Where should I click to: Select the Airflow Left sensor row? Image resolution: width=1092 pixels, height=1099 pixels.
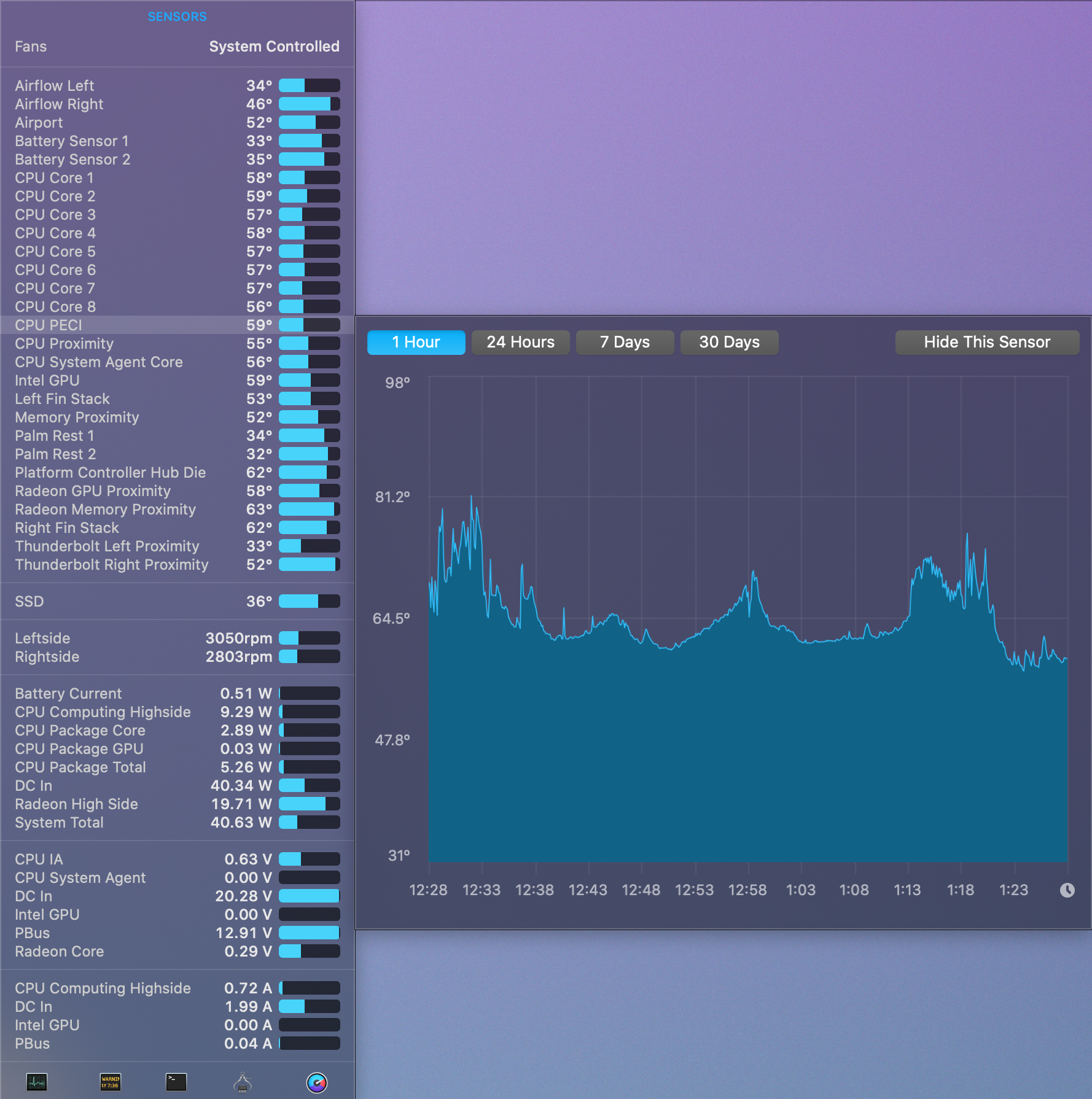pos(177,85)
